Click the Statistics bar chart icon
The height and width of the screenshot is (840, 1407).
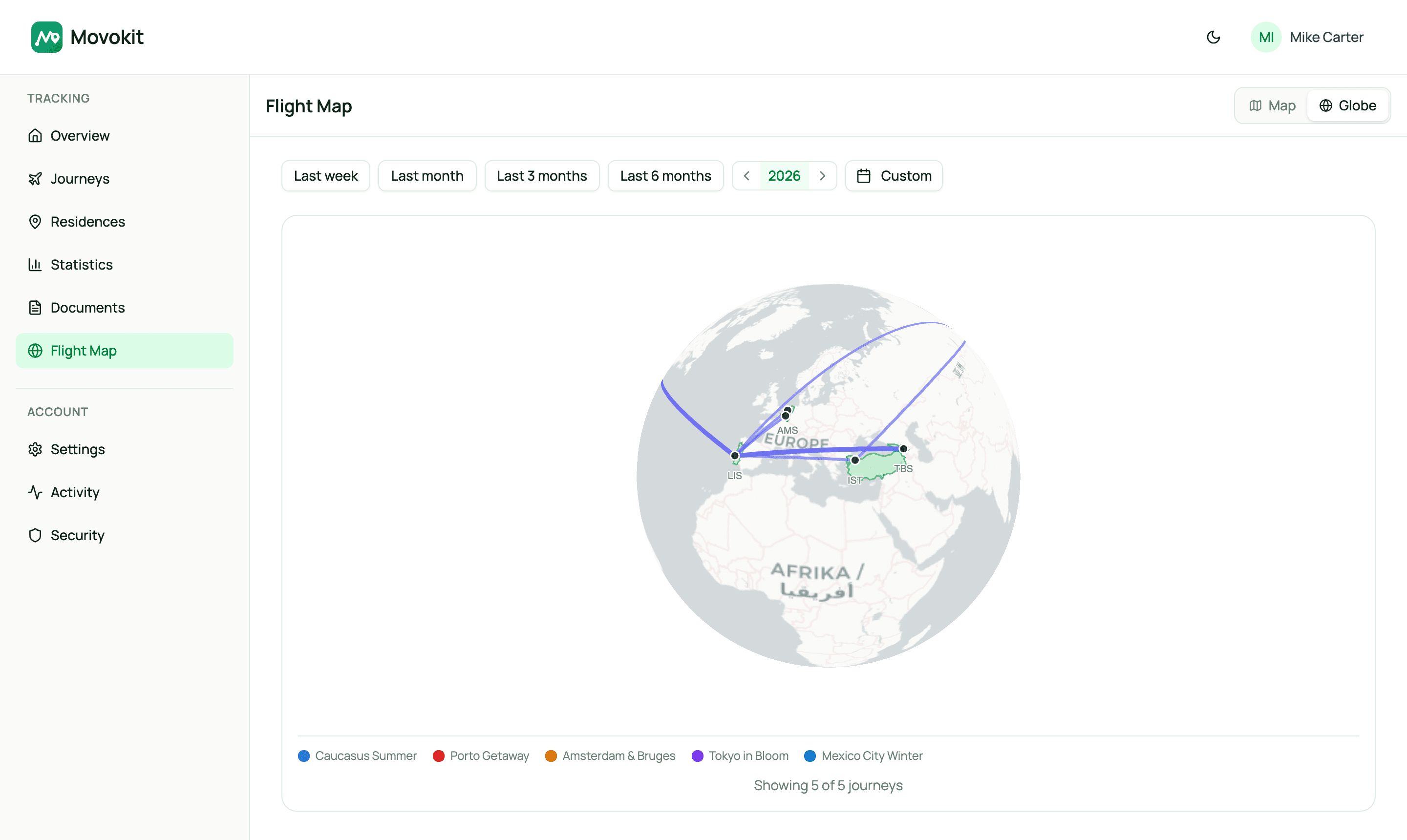coord(35,265)
